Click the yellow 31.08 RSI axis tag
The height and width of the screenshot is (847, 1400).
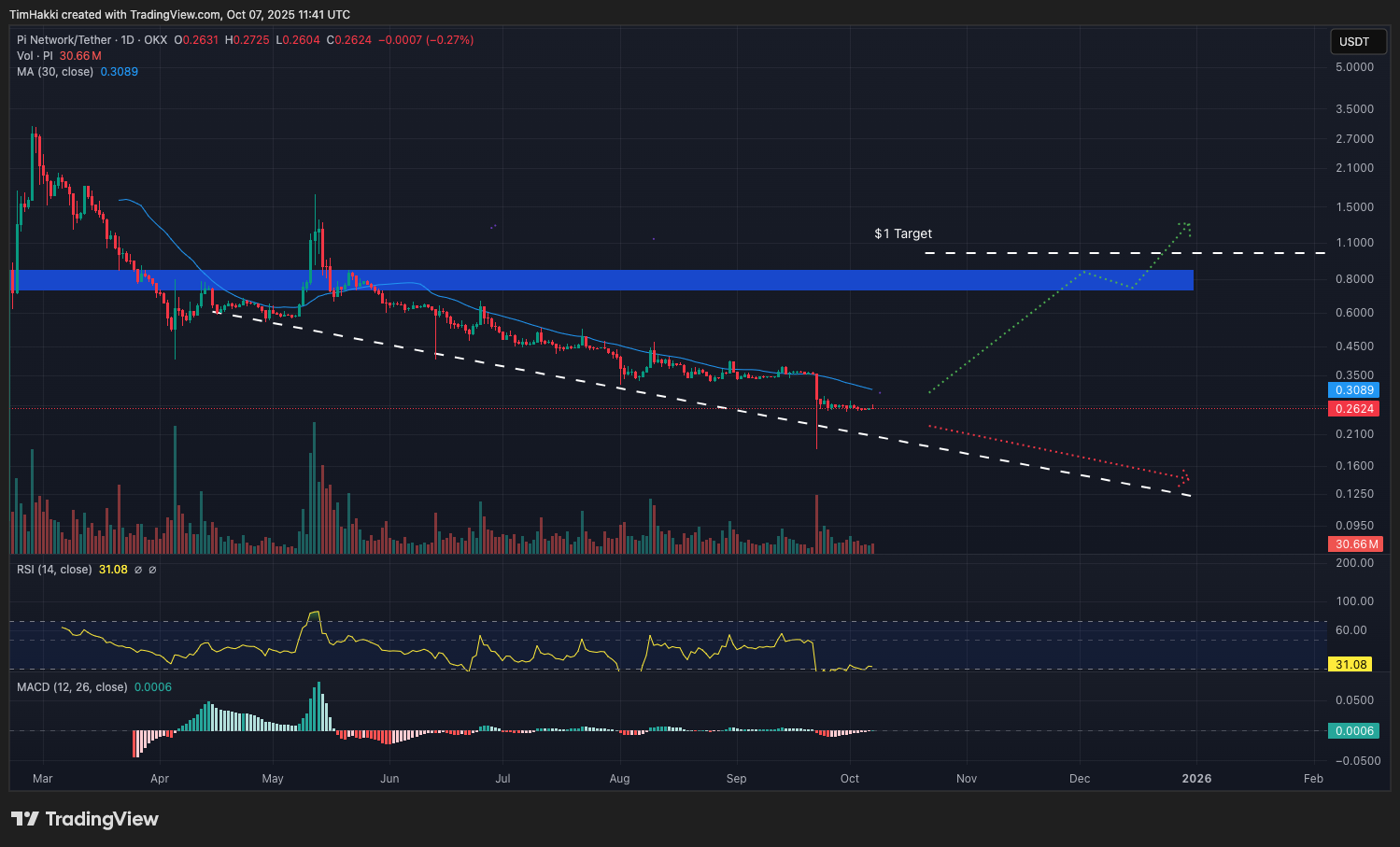click(1351, 665)
